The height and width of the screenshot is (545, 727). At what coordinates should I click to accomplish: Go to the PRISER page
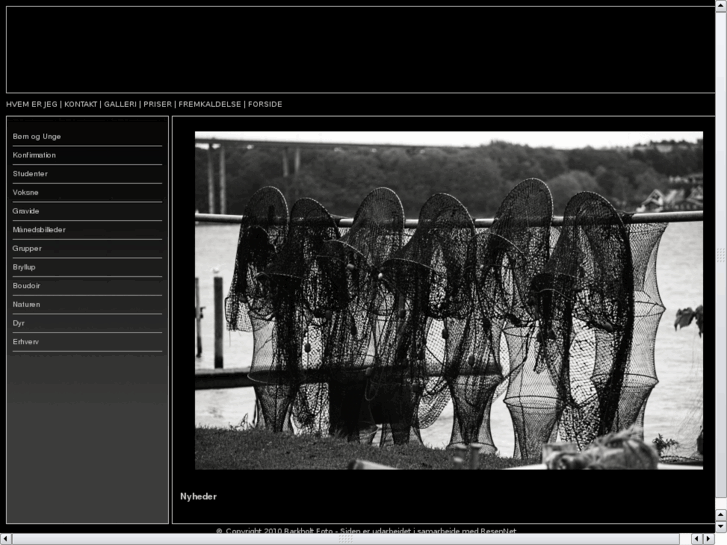pos(157,104)
